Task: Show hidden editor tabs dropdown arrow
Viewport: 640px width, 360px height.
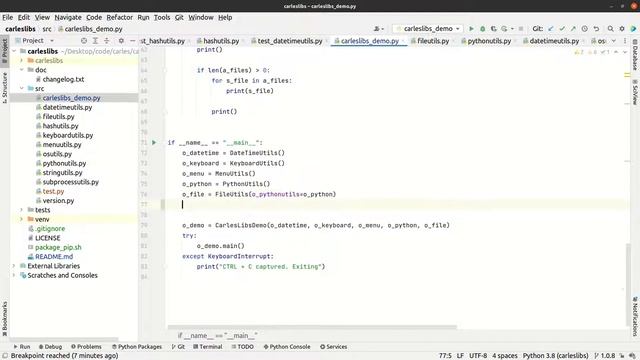Action: [x=613, y=41]
